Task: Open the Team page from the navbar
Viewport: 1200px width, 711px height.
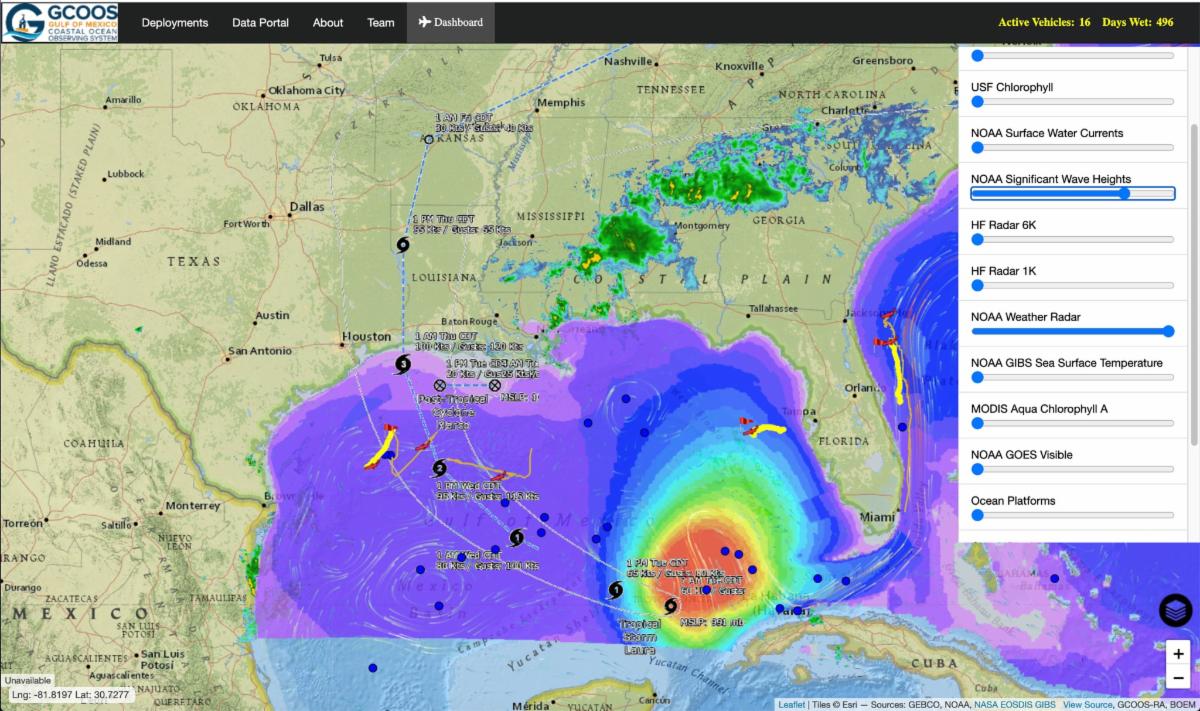Action: pos(380,22)
